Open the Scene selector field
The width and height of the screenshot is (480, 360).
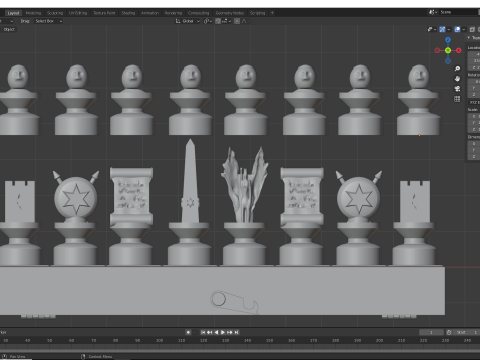[458, 12]
